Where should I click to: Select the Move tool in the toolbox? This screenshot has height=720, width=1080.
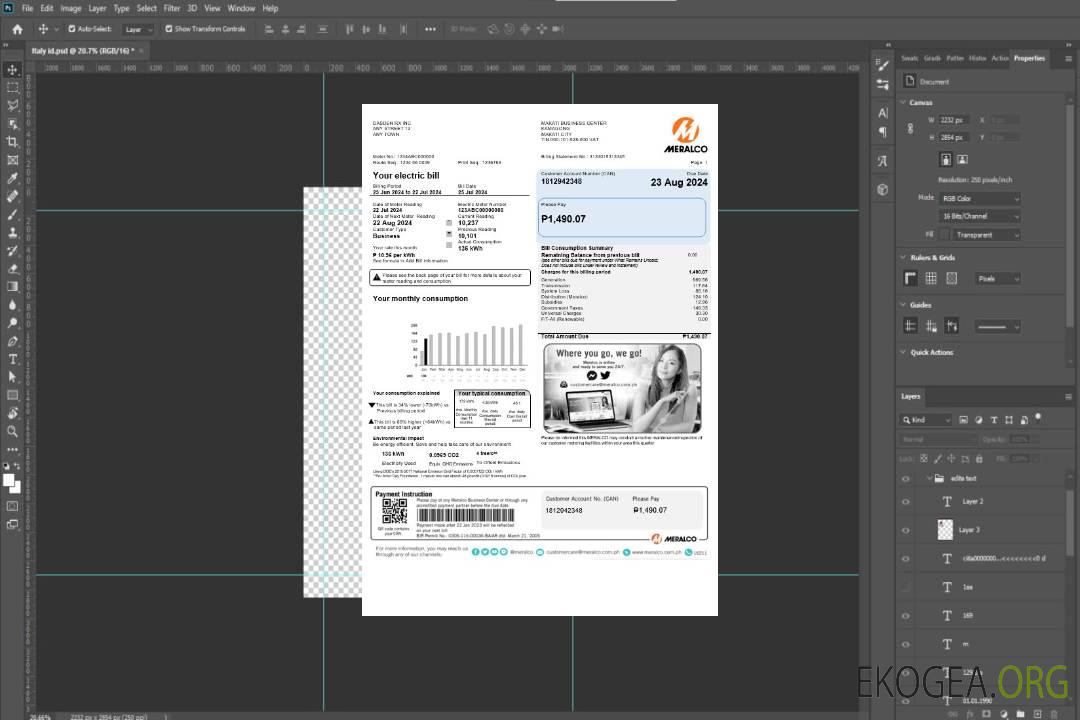[x=12, y=70]
